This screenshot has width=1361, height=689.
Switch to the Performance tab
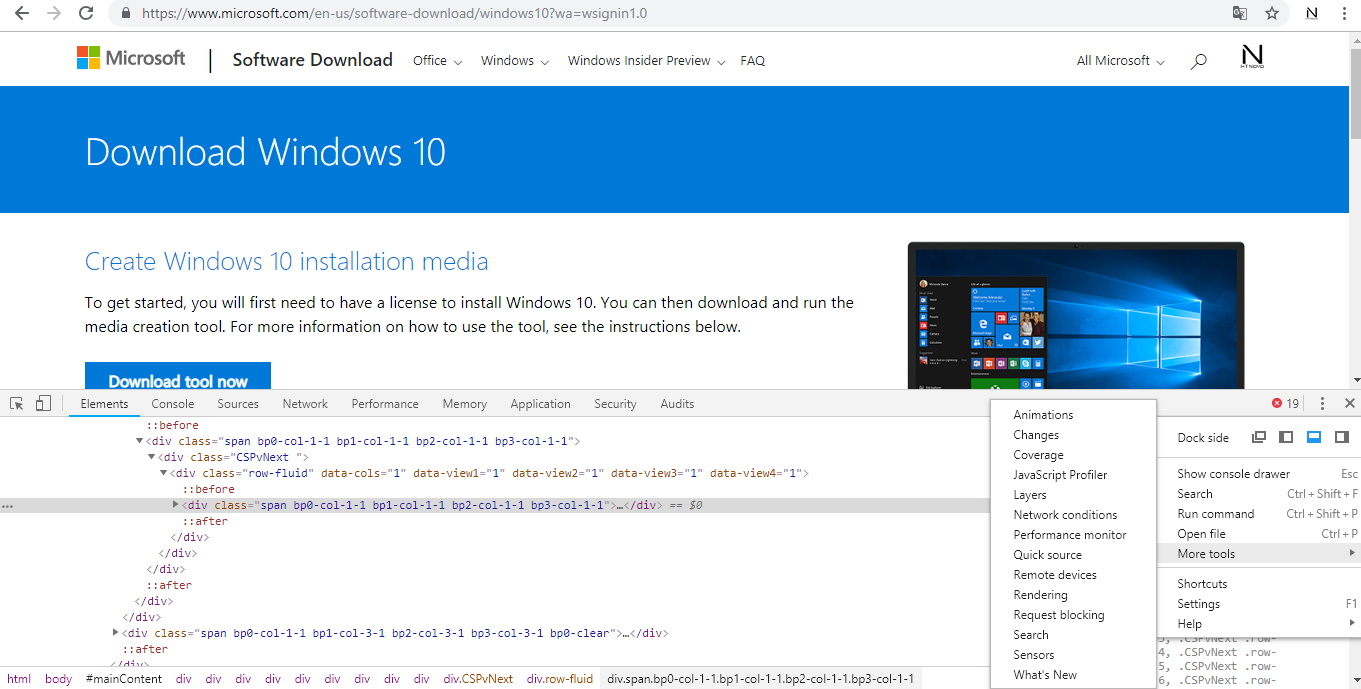click(385, 404)
